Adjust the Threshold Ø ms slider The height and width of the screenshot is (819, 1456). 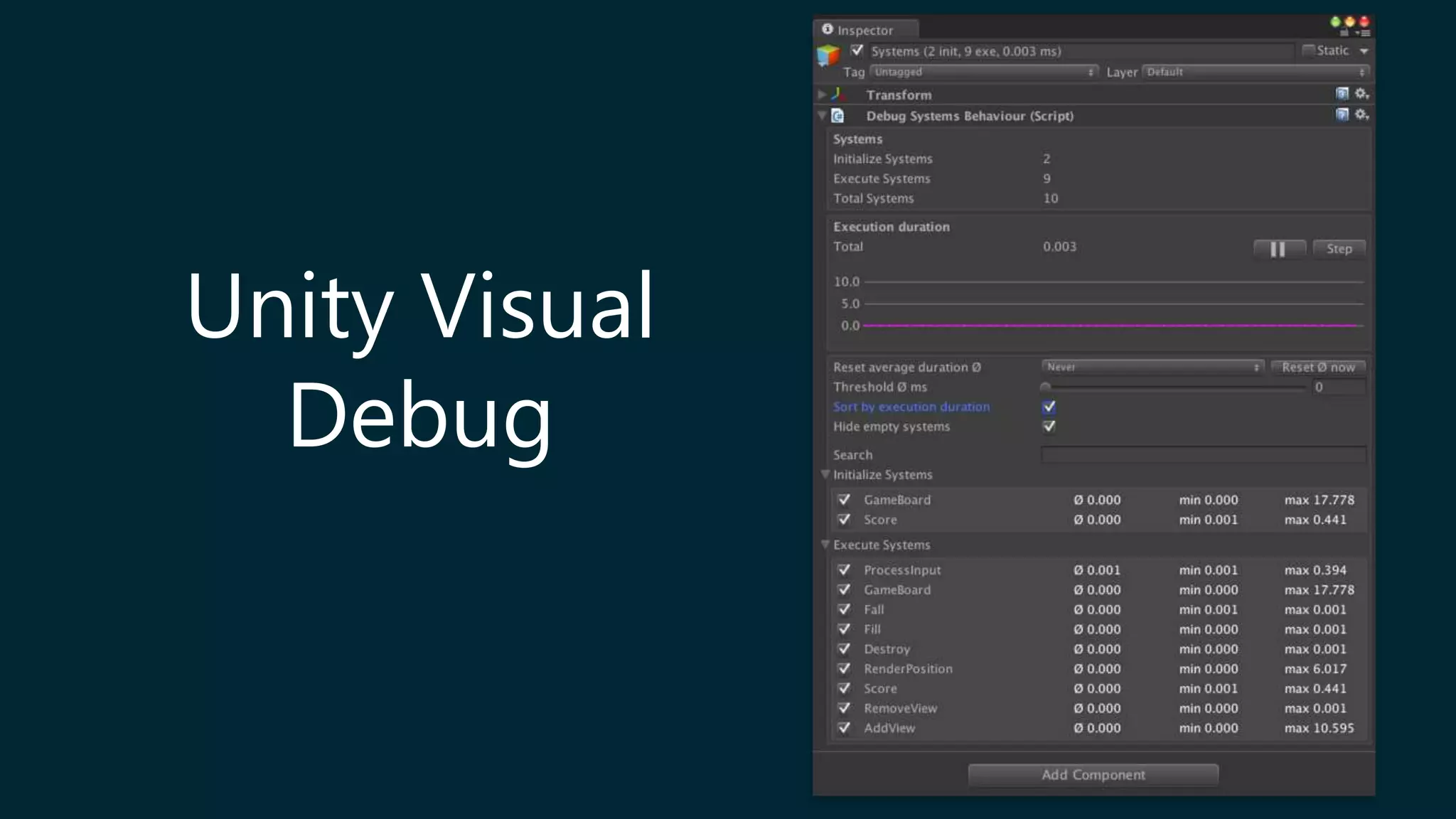click(x=1174, y=387)
